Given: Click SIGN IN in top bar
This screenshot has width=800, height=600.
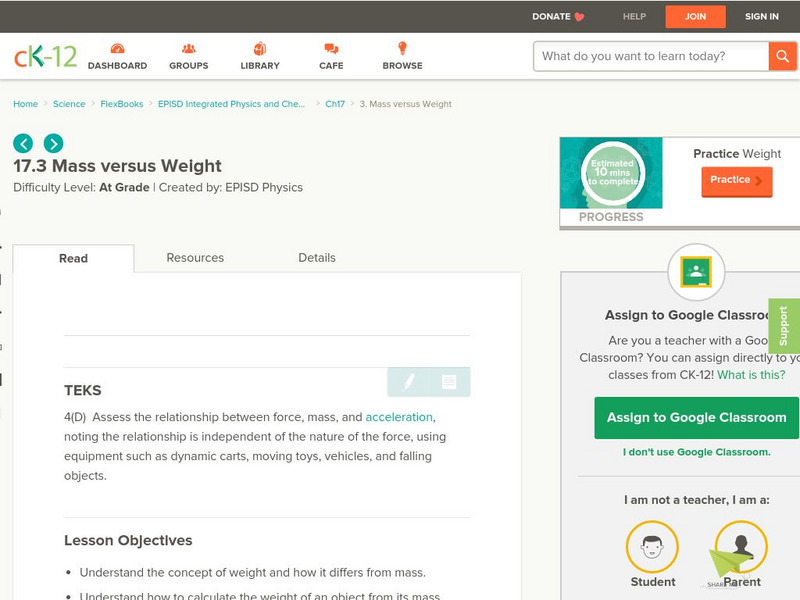Looking at the screenshot, I should point(762,16).
